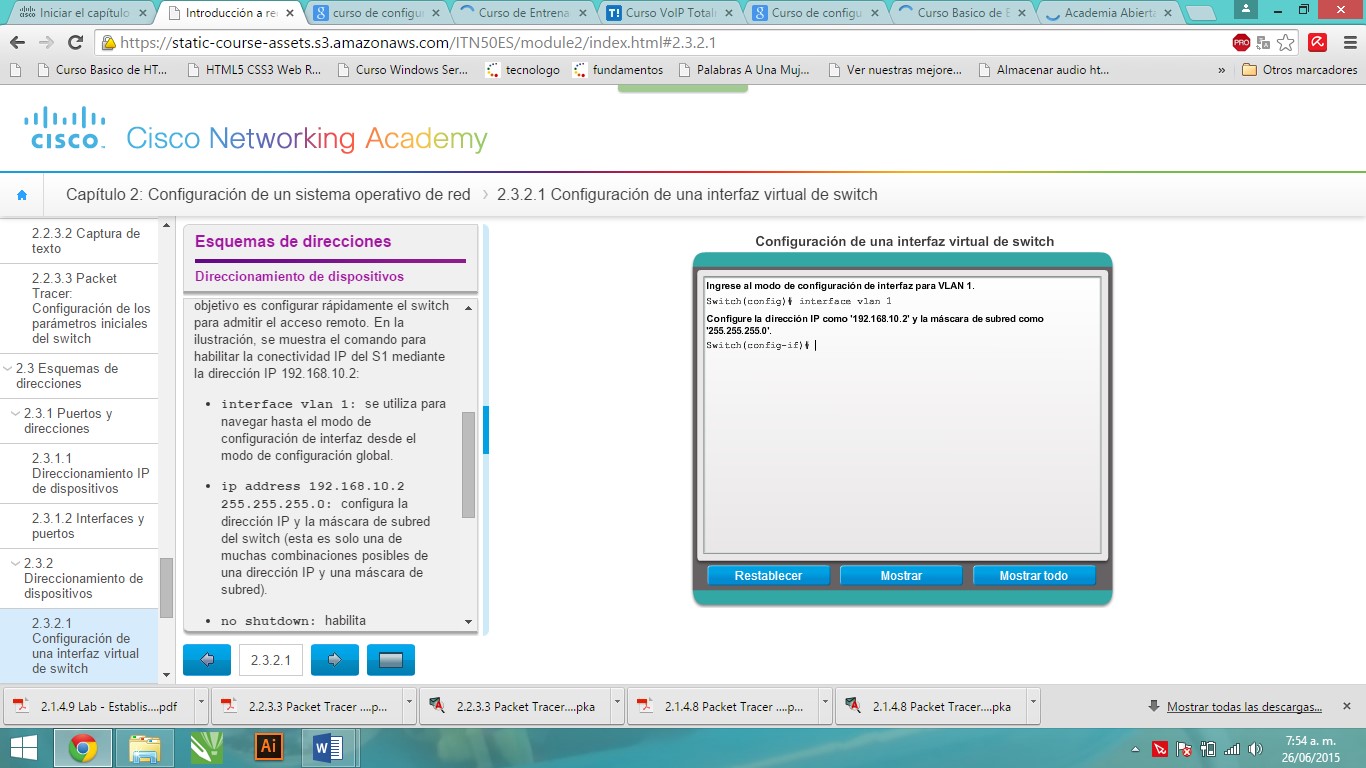Open Almacenar audio ht bookmark
The width and height of the screenshot is (1366, 768).
click(1044, 70)
